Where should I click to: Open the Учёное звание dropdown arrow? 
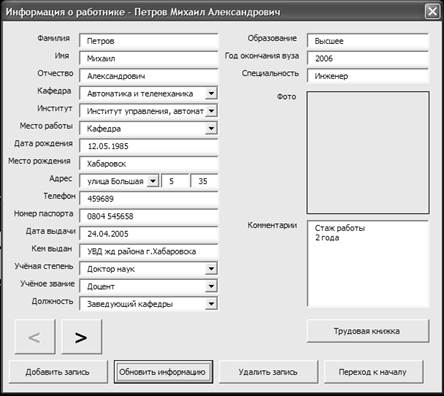click(x=211, y=286)
